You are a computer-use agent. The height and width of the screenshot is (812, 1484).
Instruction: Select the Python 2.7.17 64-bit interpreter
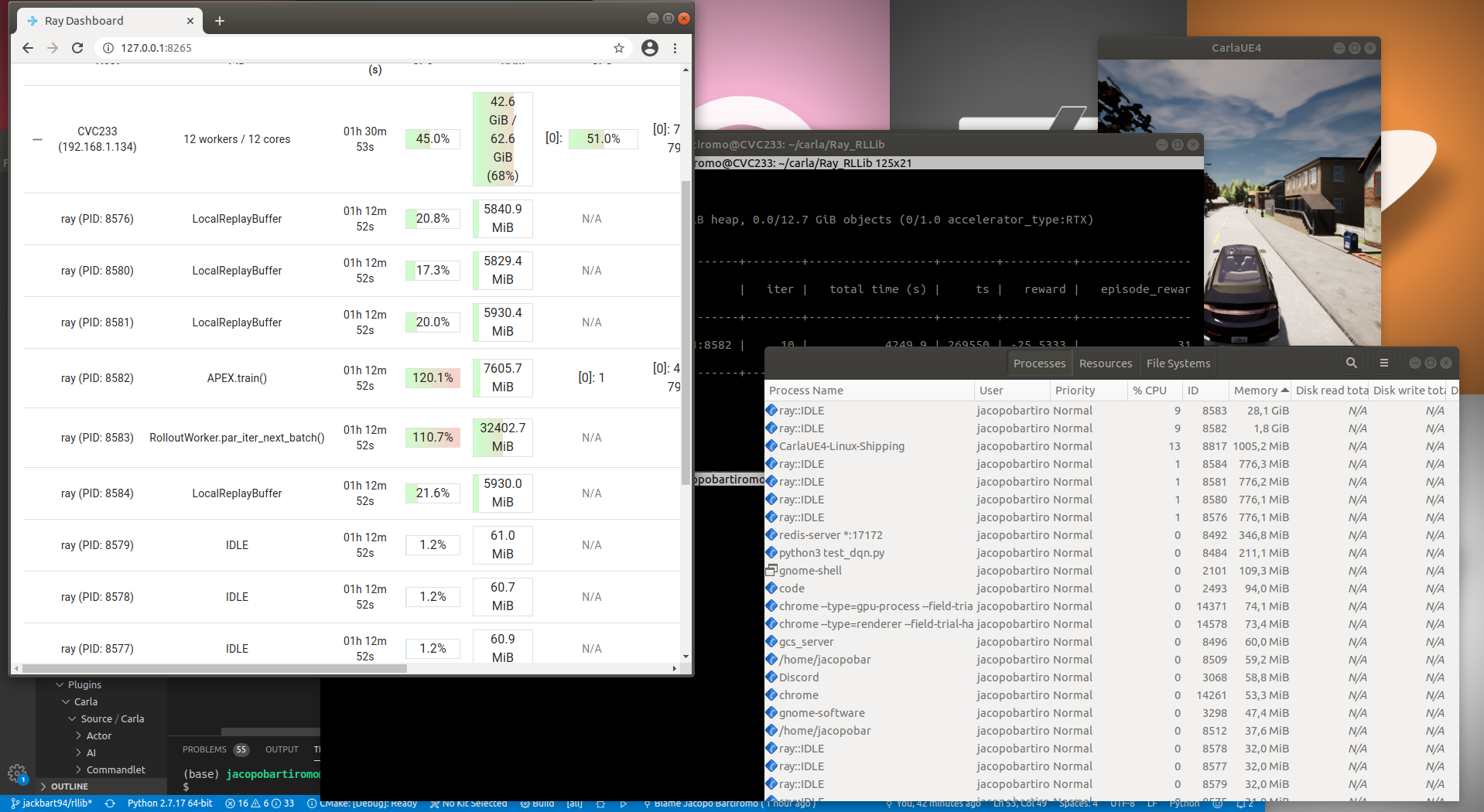pos(169,803)
